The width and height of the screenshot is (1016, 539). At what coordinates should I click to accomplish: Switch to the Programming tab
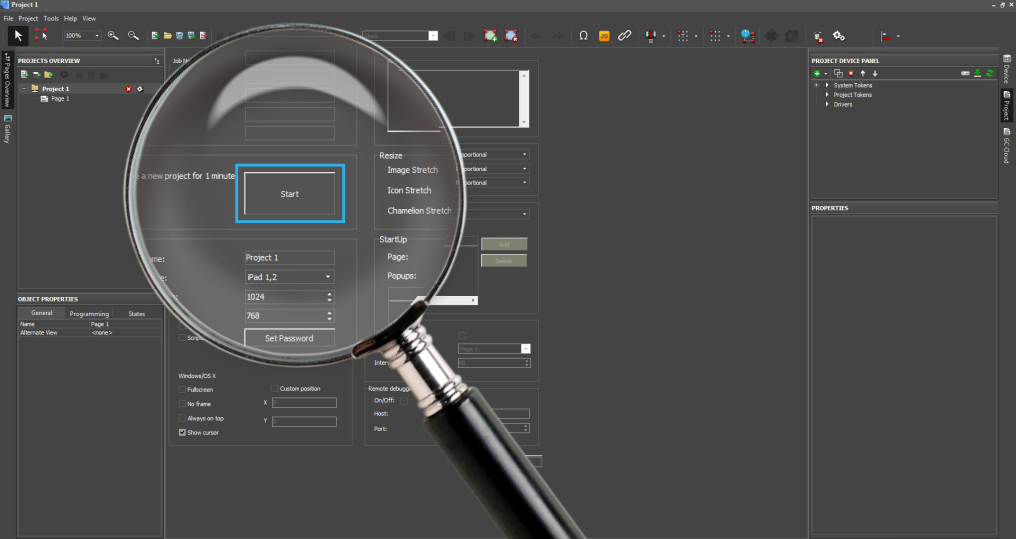[88, 313]
